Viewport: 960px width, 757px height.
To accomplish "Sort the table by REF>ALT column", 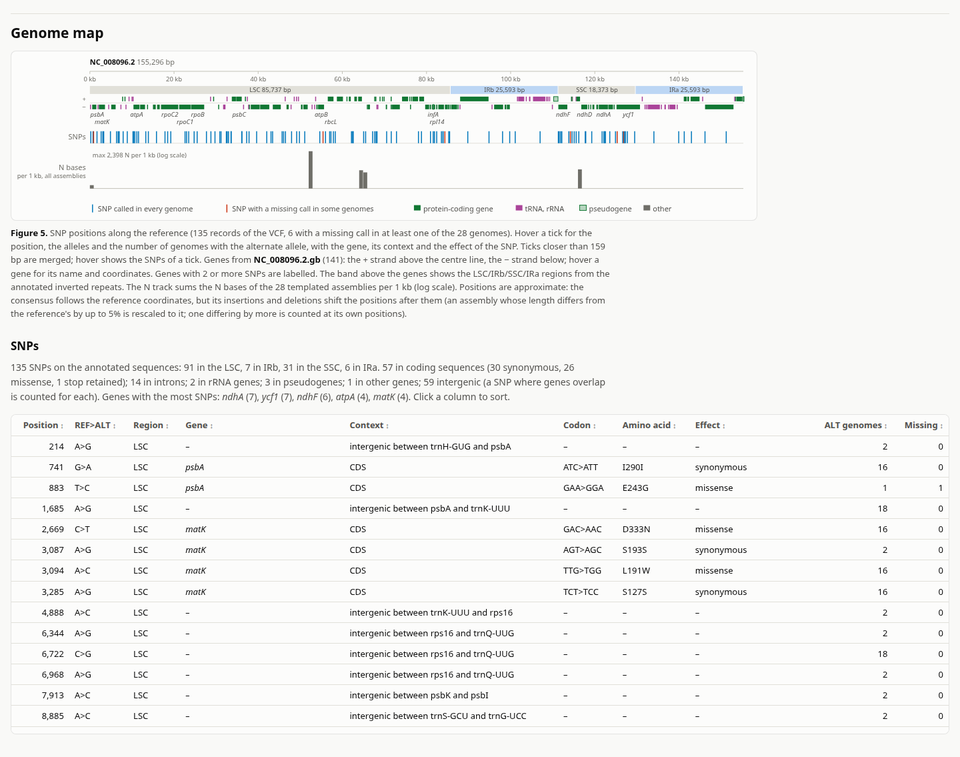I will [x=95, y=425].
